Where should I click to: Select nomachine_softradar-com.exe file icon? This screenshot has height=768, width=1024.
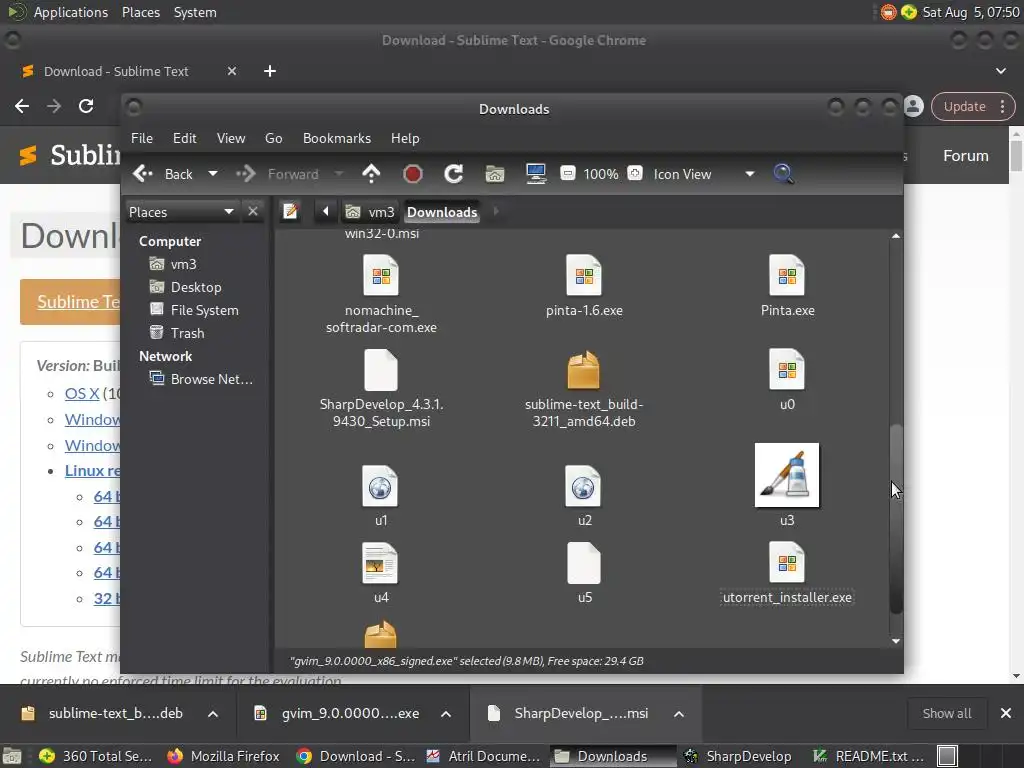pyautogui.click(x=381, y=276)
